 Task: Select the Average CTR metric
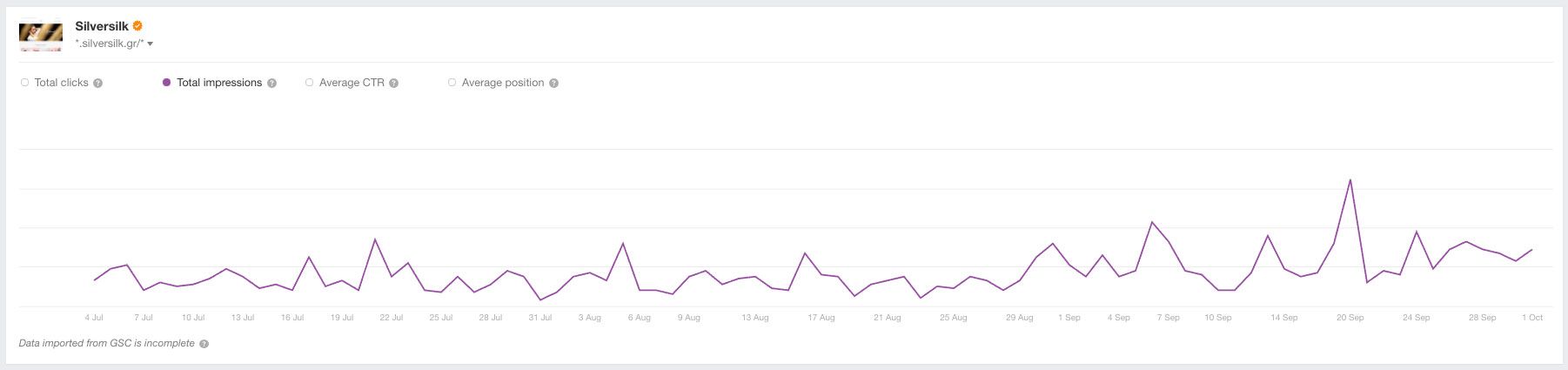309,83
